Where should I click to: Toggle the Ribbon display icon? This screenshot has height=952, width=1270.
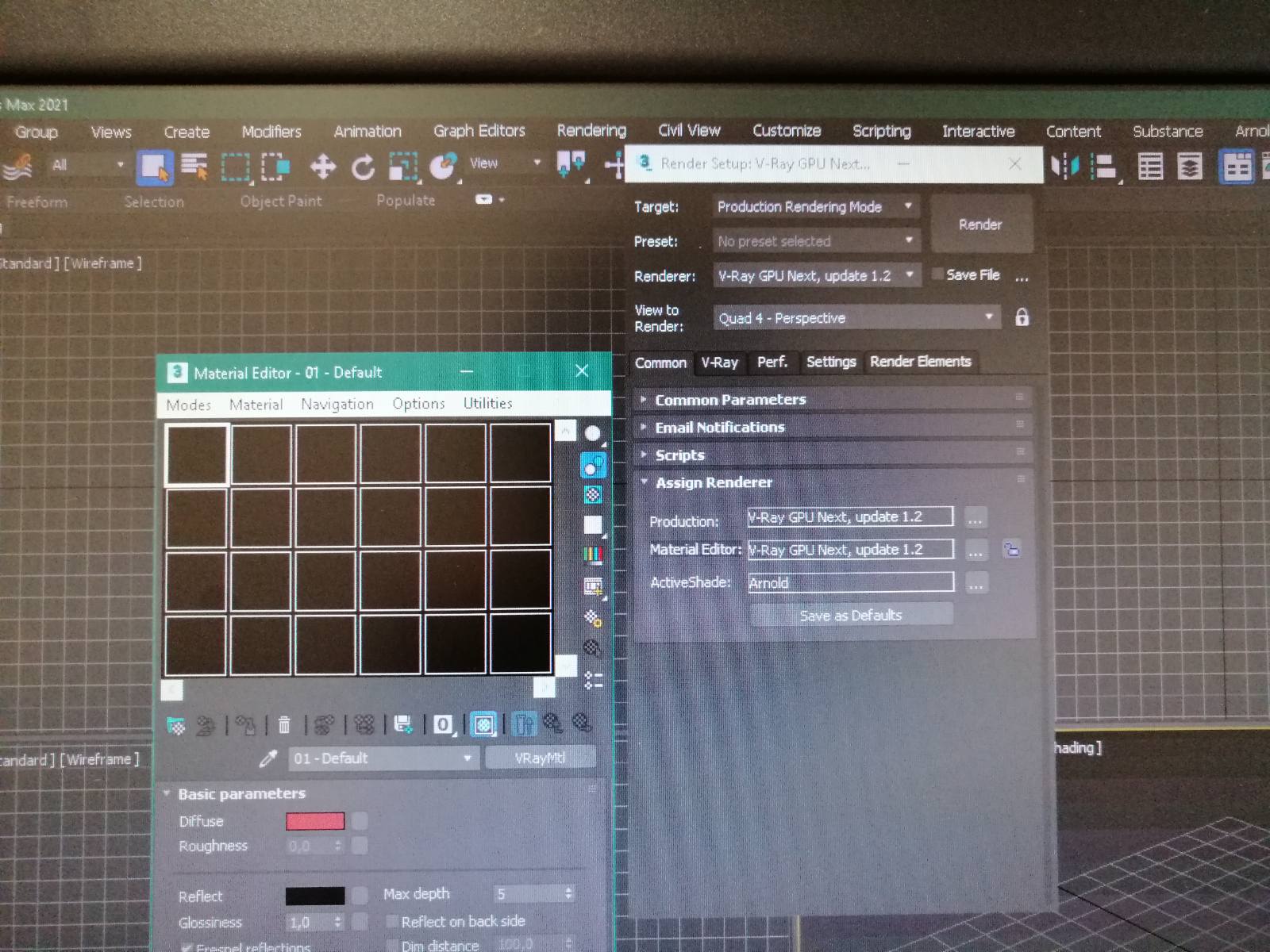(1236, 167)
